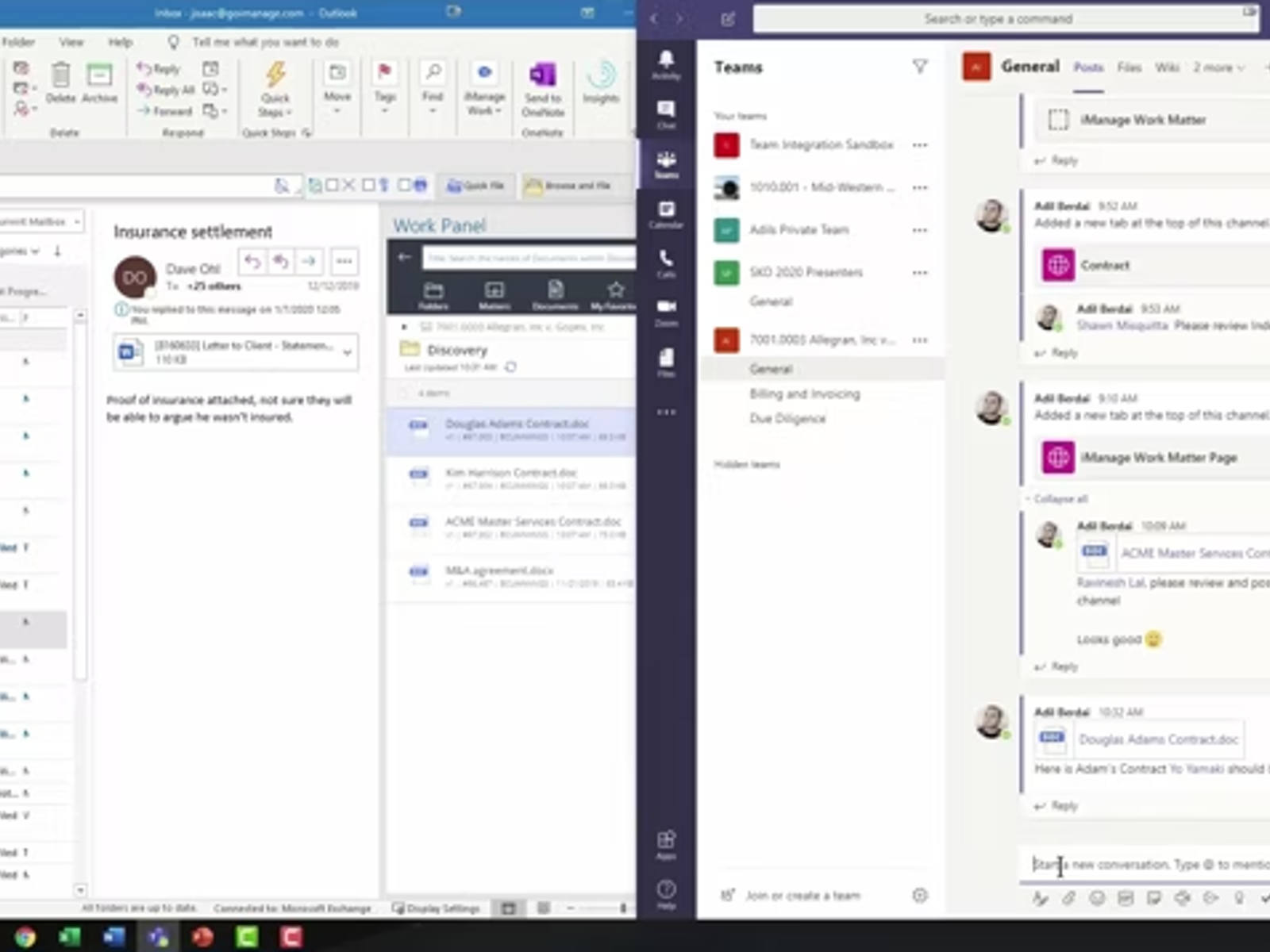Start a new chat with the compose icon
The width and height of the screenshot is (1270, 952).
(x=727, y=19)
